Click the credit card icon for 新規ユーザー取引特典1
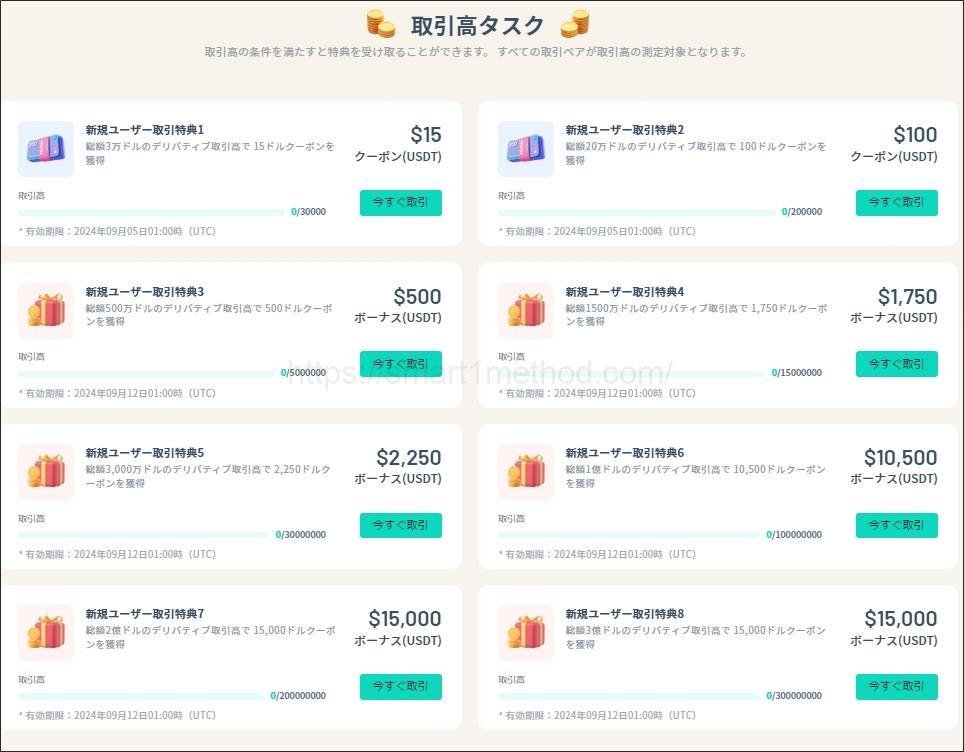Viewport: 964px width, 752px height. (x=46, y=146)
